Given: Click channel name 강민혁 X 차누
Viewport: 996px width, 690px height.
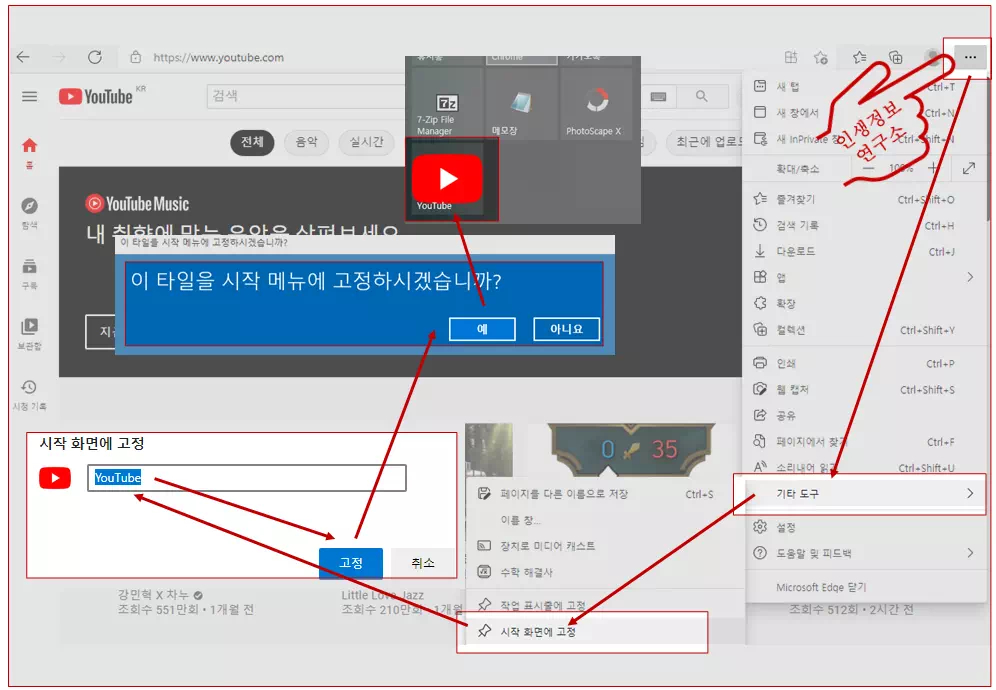Looking at the screenshot, I should tap(153, 595).
